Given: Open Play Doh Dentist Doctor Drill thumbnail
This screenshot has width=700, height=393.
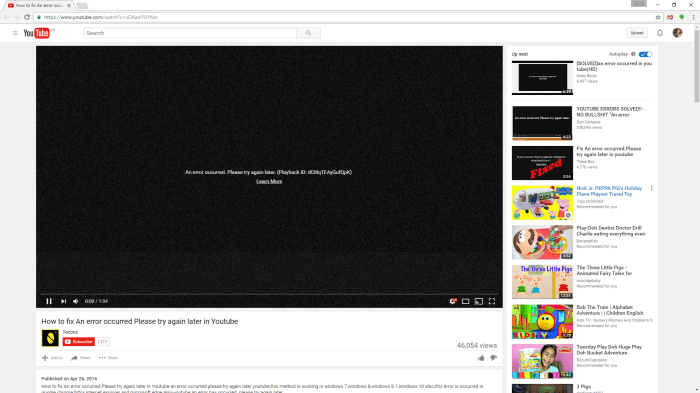Looking at the screenshot, I should [542, 242].
